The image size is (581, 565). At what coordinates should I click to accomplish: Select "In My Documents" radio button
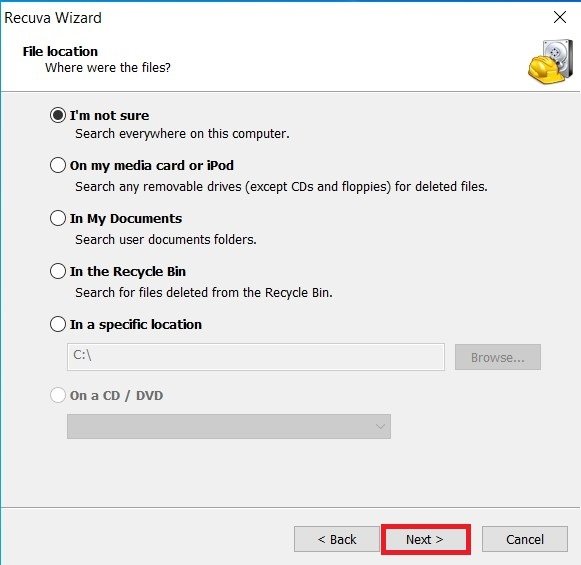coord(58,218)
